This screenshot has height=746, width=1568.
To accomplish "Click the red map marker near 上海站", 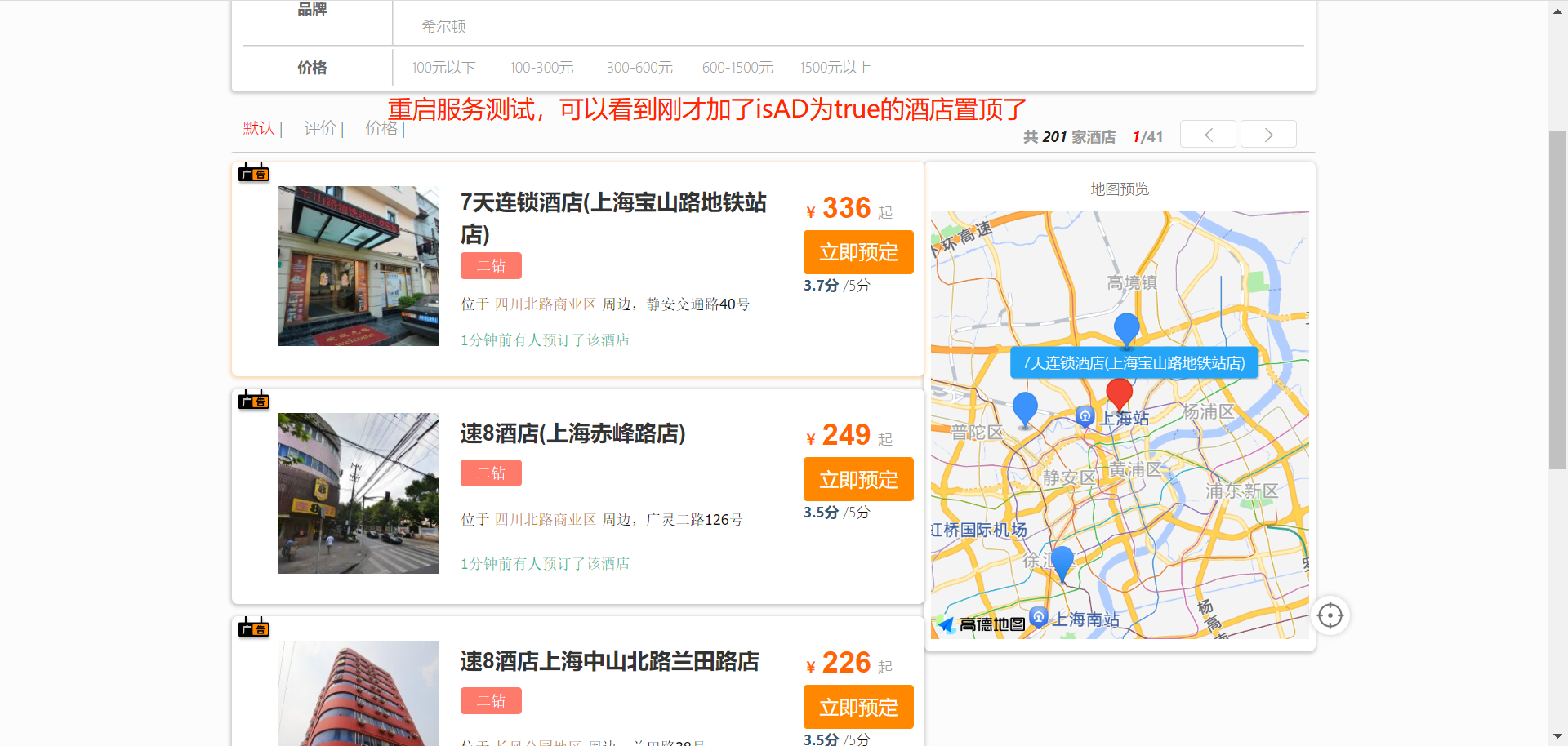I will pos(1119,393).
